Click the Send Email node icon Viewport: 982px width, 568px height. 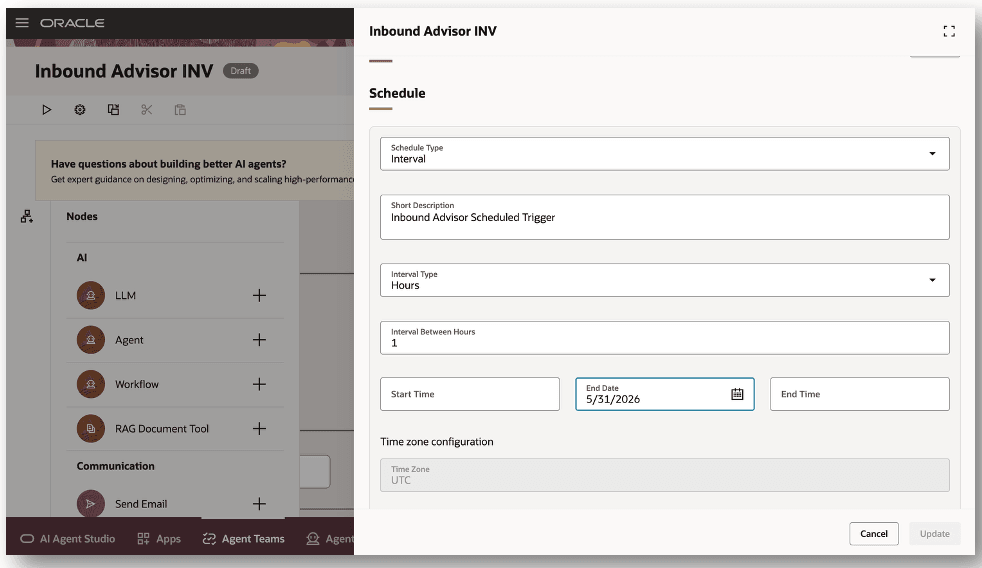[x=91, y=503]
